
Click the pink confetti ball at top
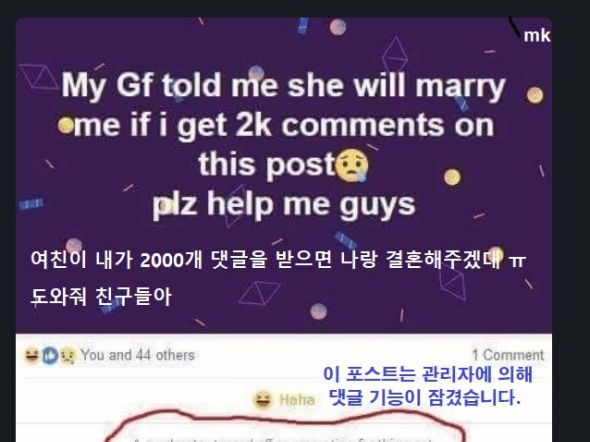pos(338,27)
